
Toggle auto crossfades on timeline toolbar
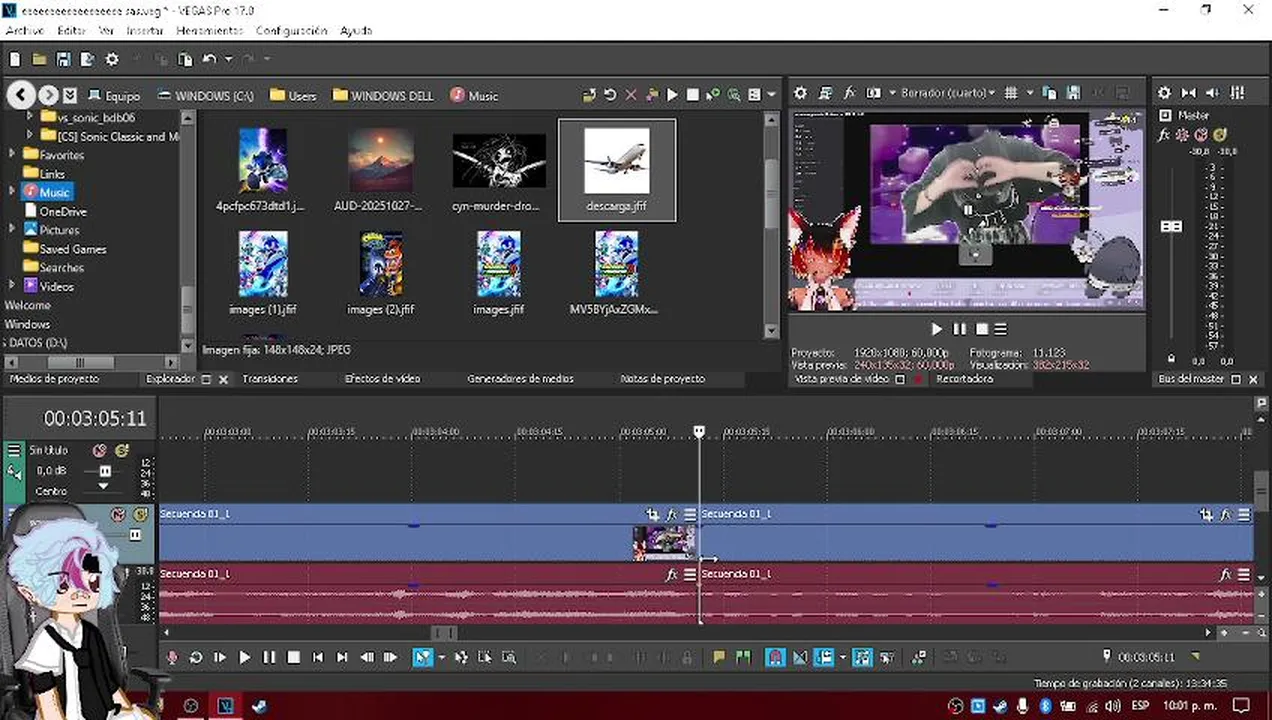(x=799, y=657)
